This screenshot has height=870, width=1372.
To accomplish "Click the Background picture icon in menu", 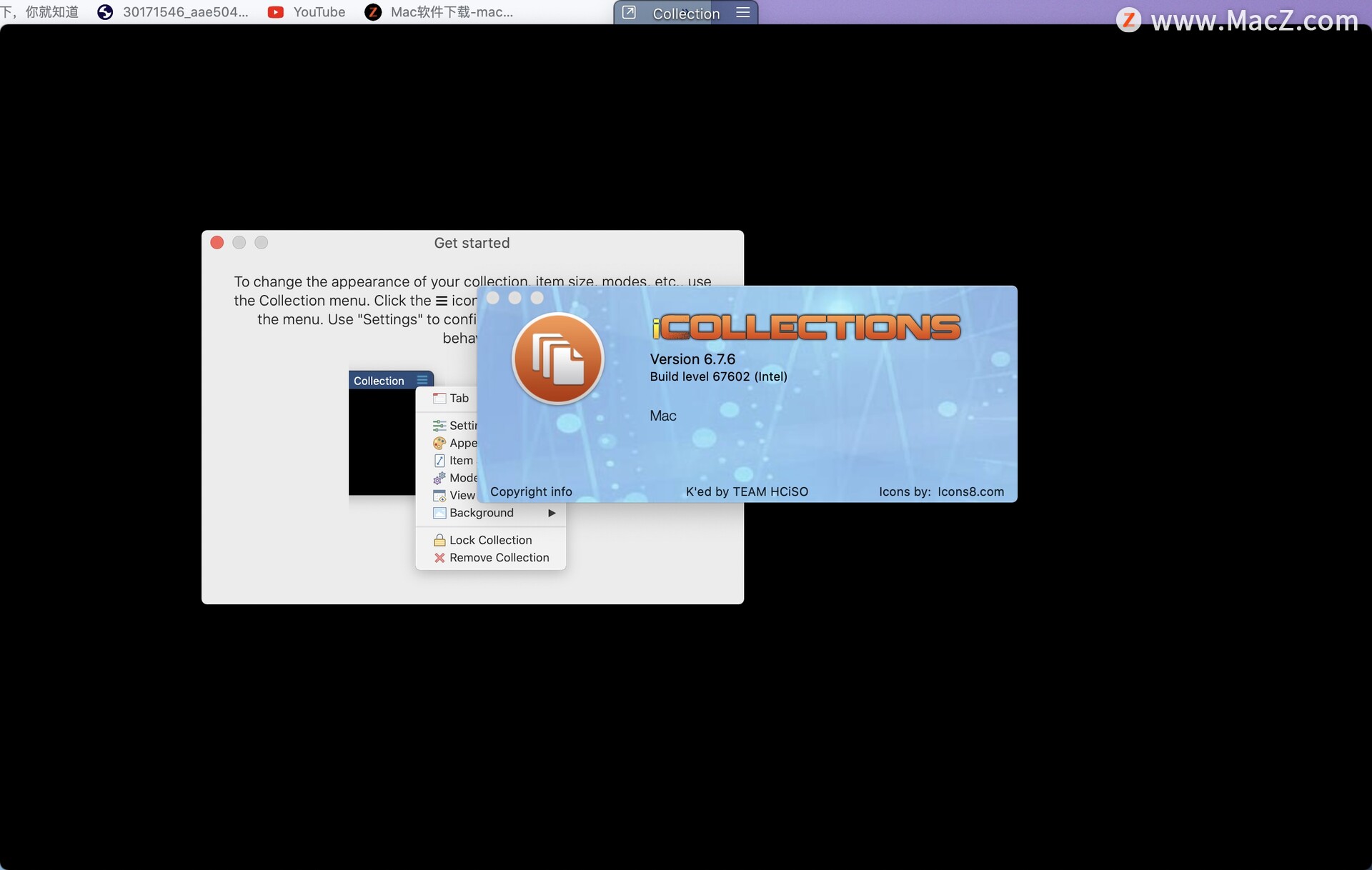I will [x=439, y=513].
